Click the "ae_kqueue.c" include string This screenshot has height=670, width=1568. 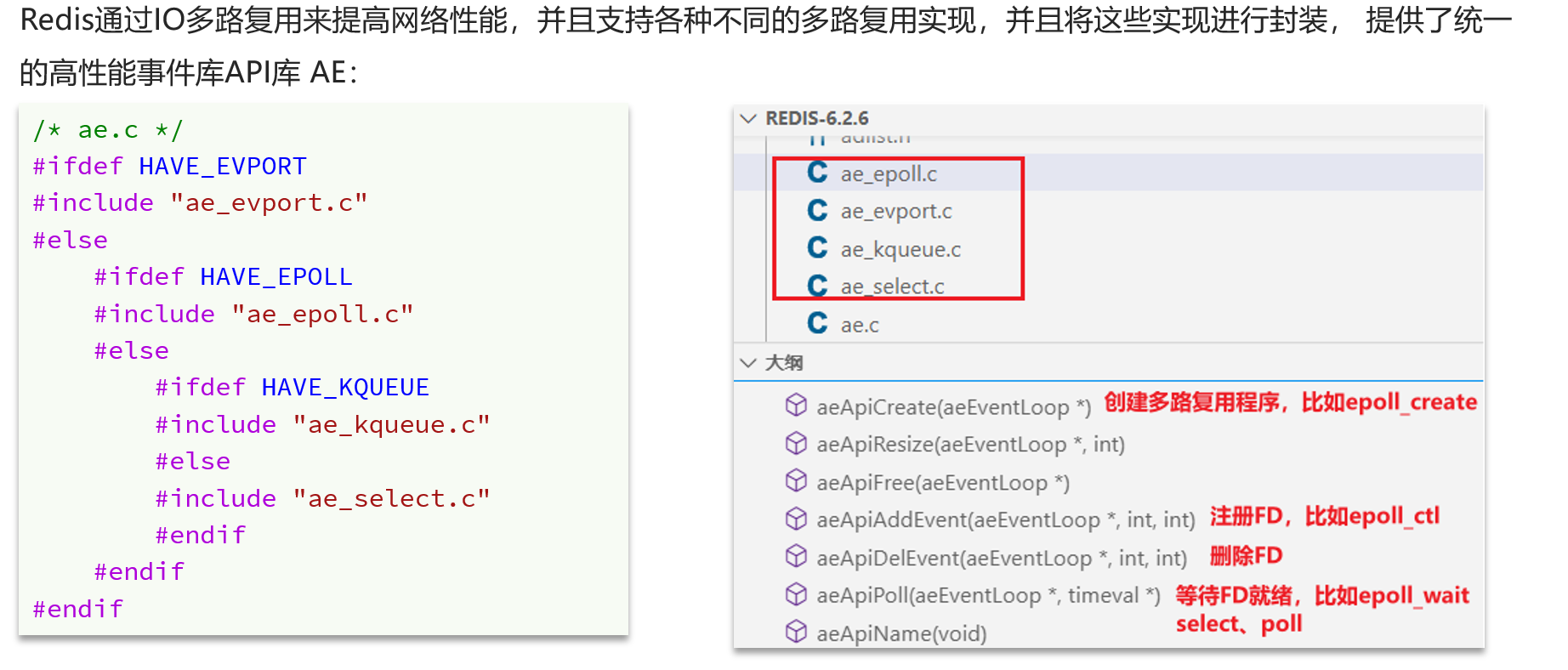pyautogui.click(x=391, y=425)
